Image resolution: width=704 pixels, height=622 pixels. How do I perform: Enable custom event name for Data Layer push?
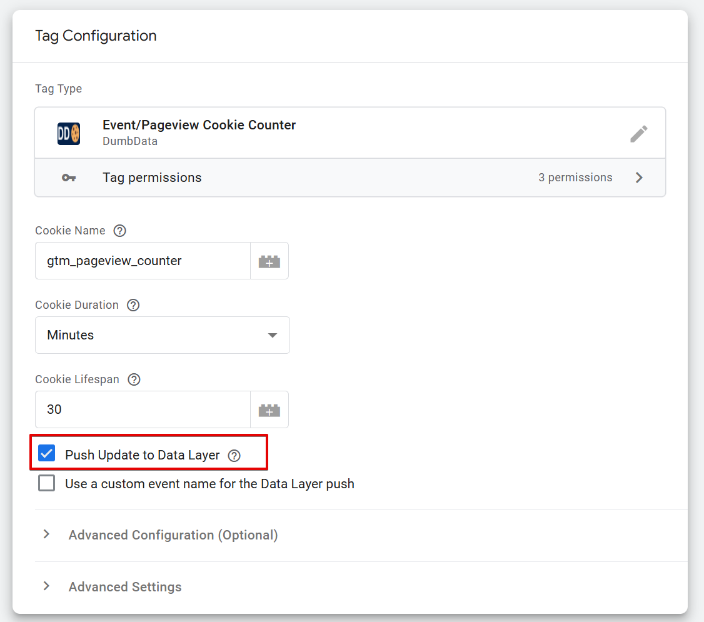tap(47, 483)
